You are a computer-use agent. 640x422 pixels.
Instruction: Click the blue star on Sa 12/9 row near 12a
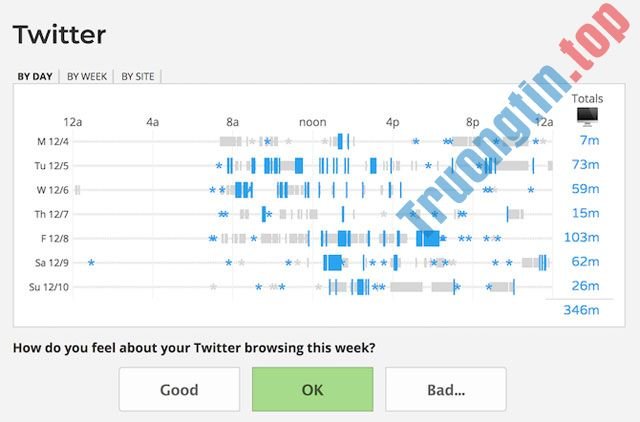point(91,262)
